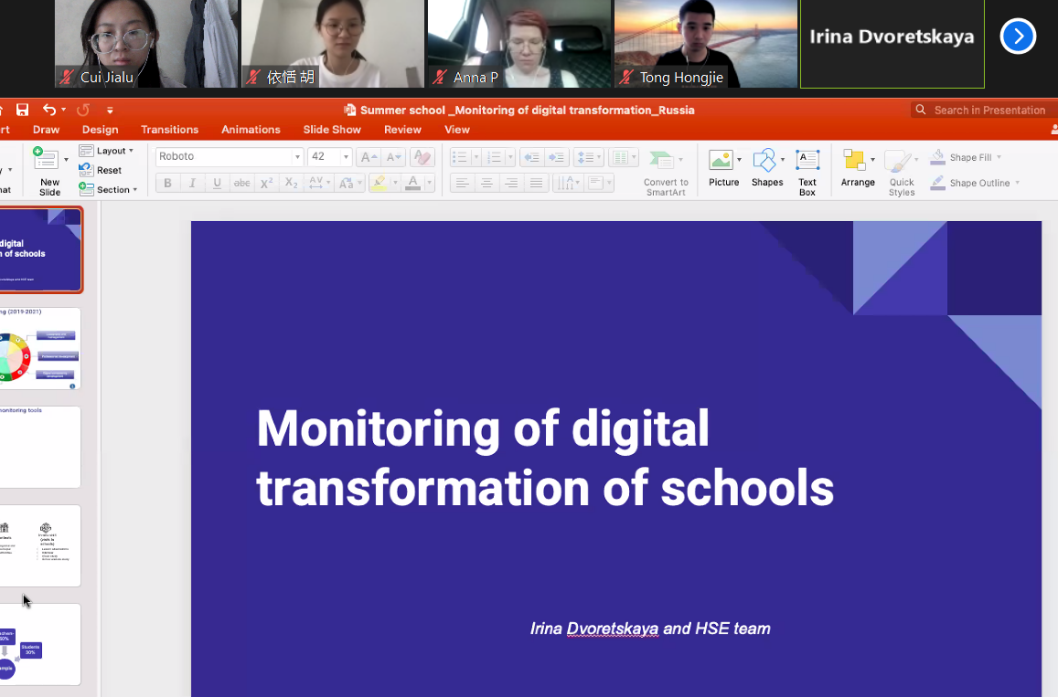
Task: Switch to the Transitions tab
Action: point(169,130)
